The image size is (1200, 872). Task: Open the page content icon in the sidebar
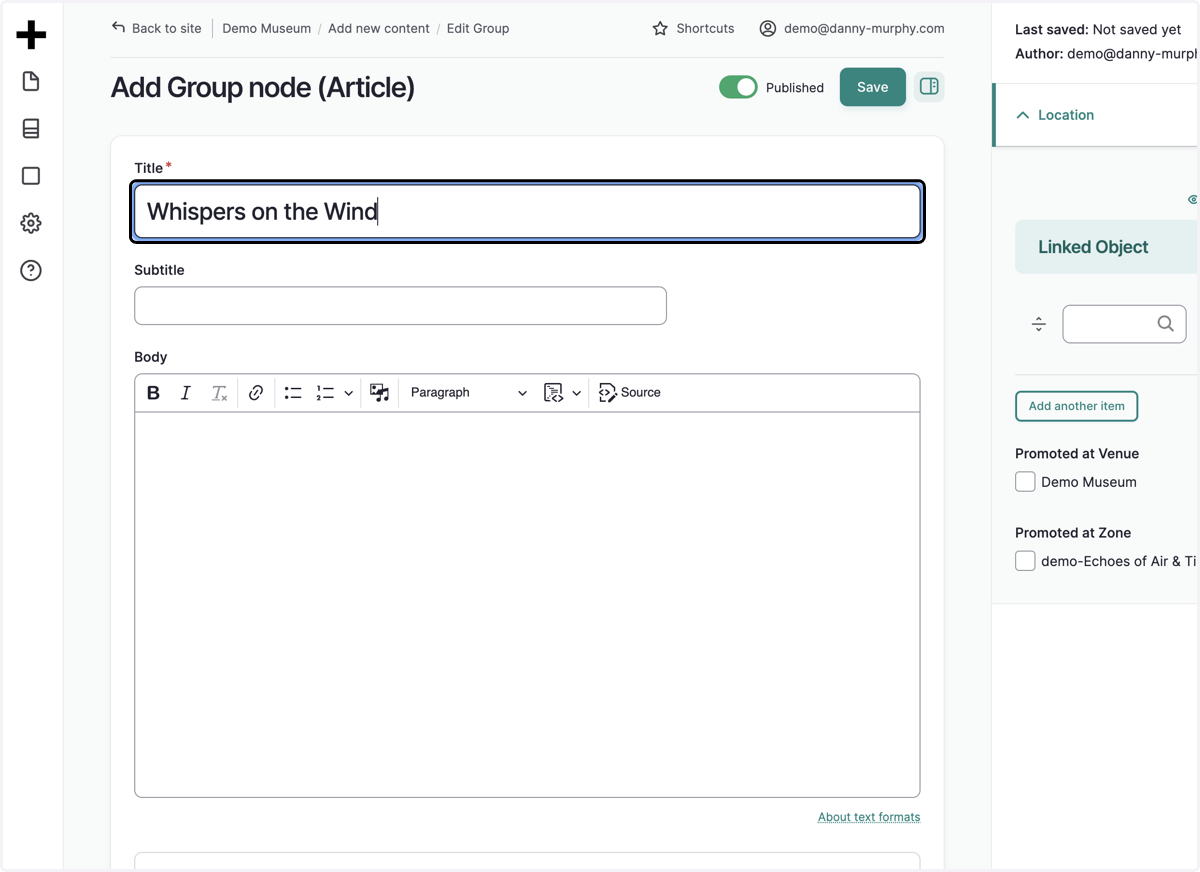coord(31,81)
